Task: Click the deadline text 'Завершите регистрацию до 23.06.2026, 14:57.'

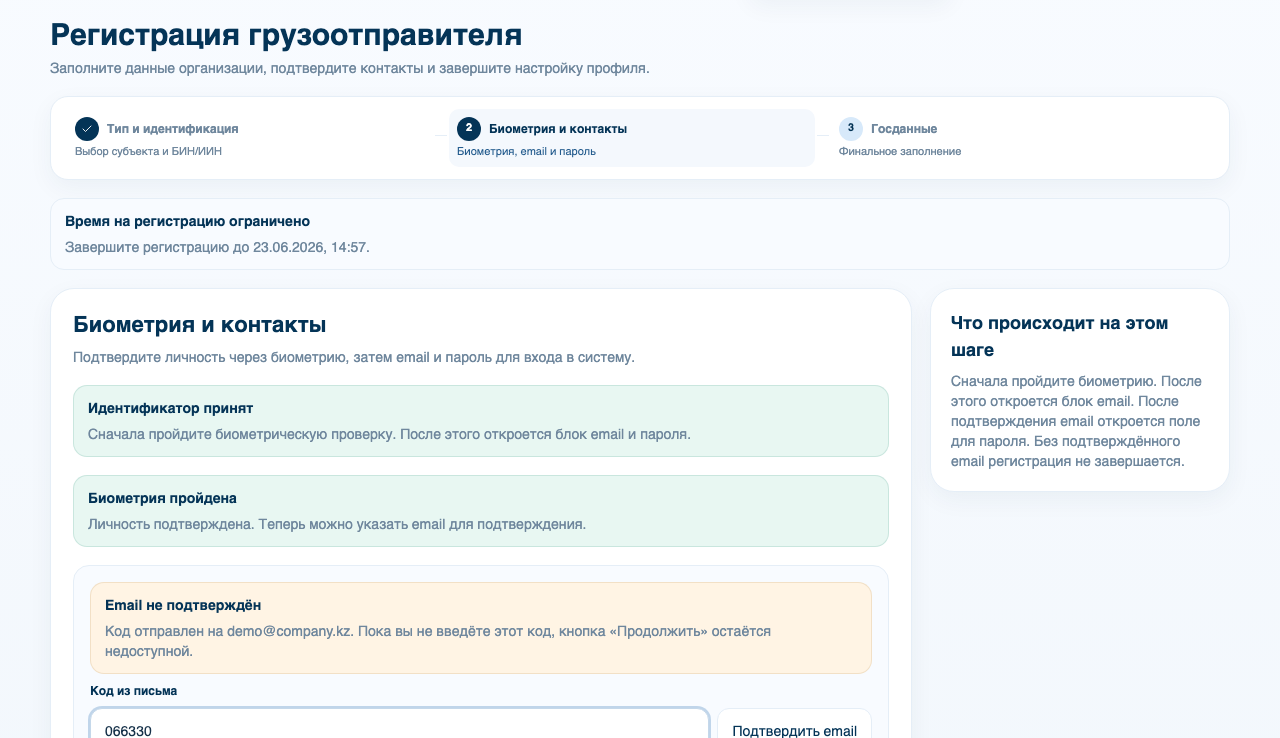Action: point(217,247)
